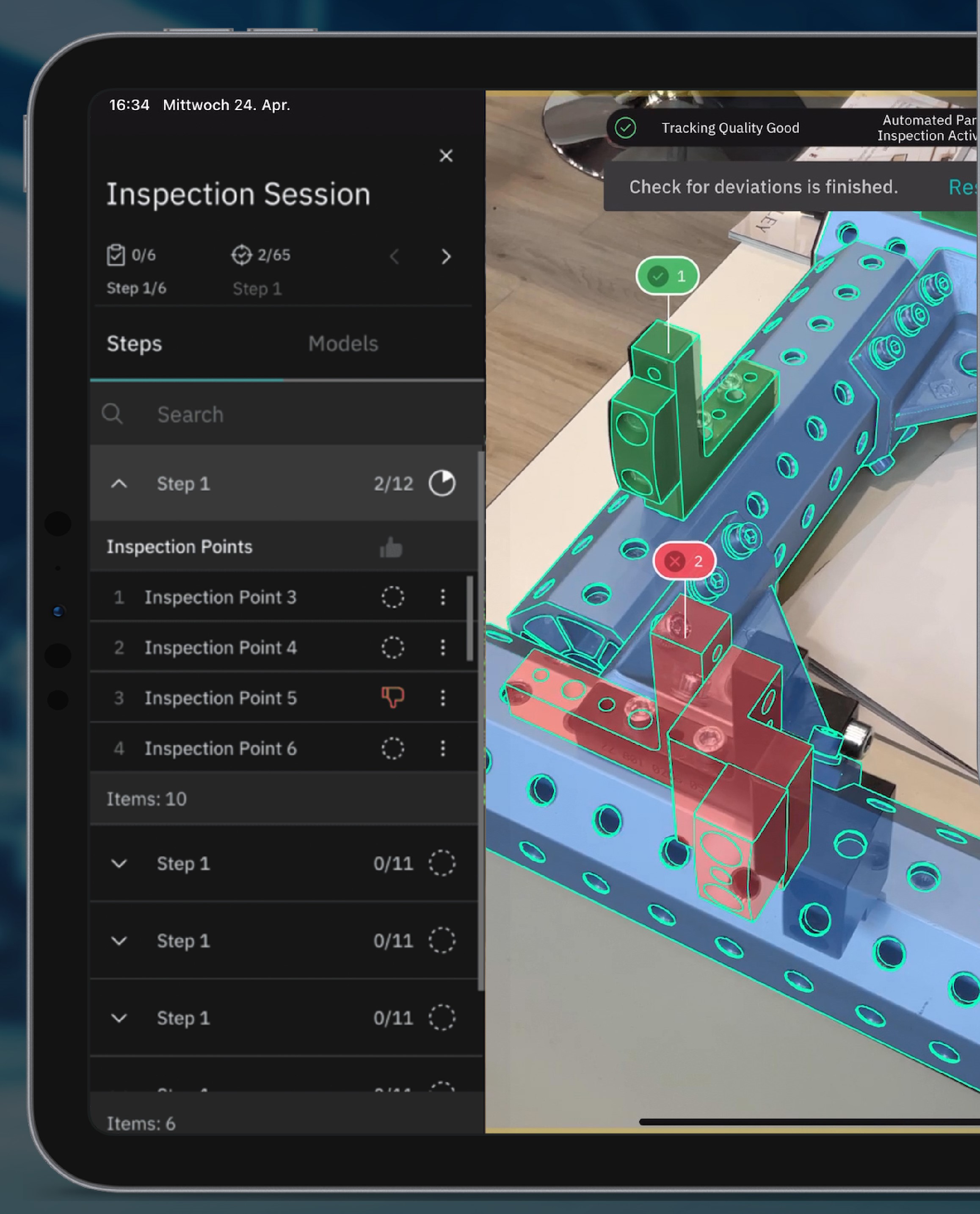Image resolution: width=980 pixels, height=1214 pixels.
Task: Click the 2/12 progress pie indicator
Action: click(x=442, y=483)
